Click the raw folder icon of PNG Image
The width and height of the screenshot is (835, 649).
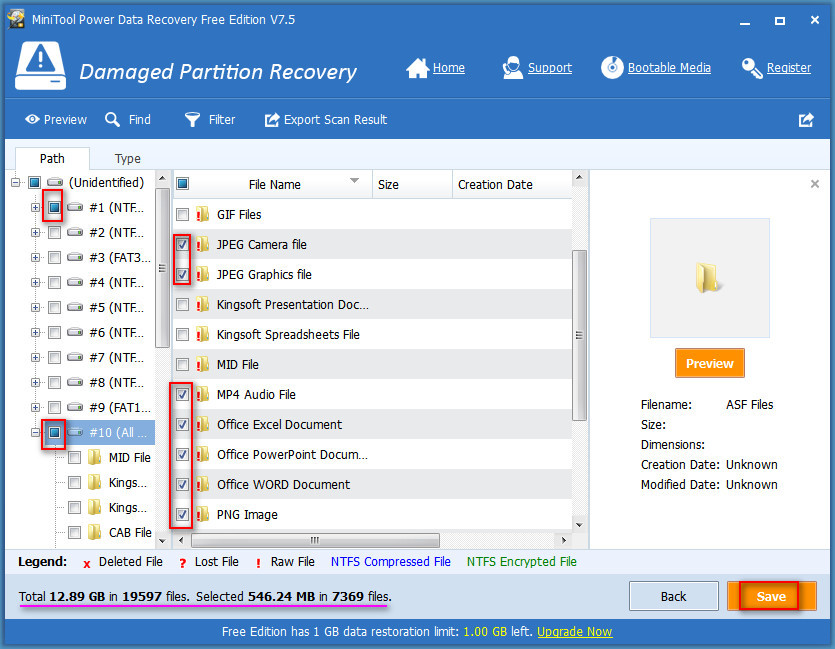coord(202,514)
